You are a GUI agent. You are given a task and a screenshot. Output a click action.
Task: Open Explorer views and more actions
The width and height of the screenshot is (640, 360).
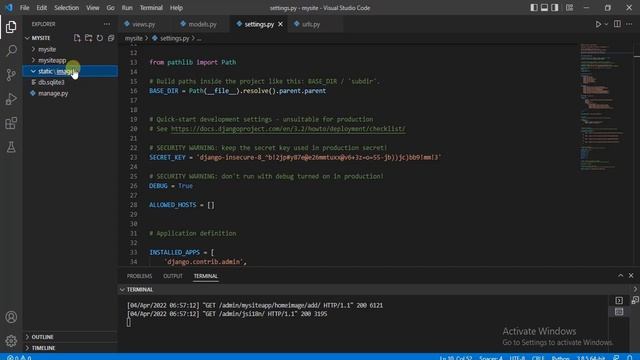[107, 24]
